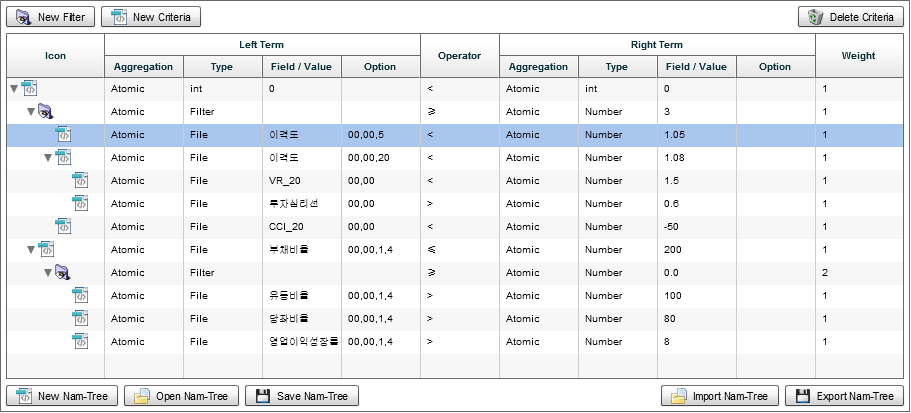This screenshot has width=911, height=413.
Task: Click the criteria icon in the VR_20 row
Action: 81,180
